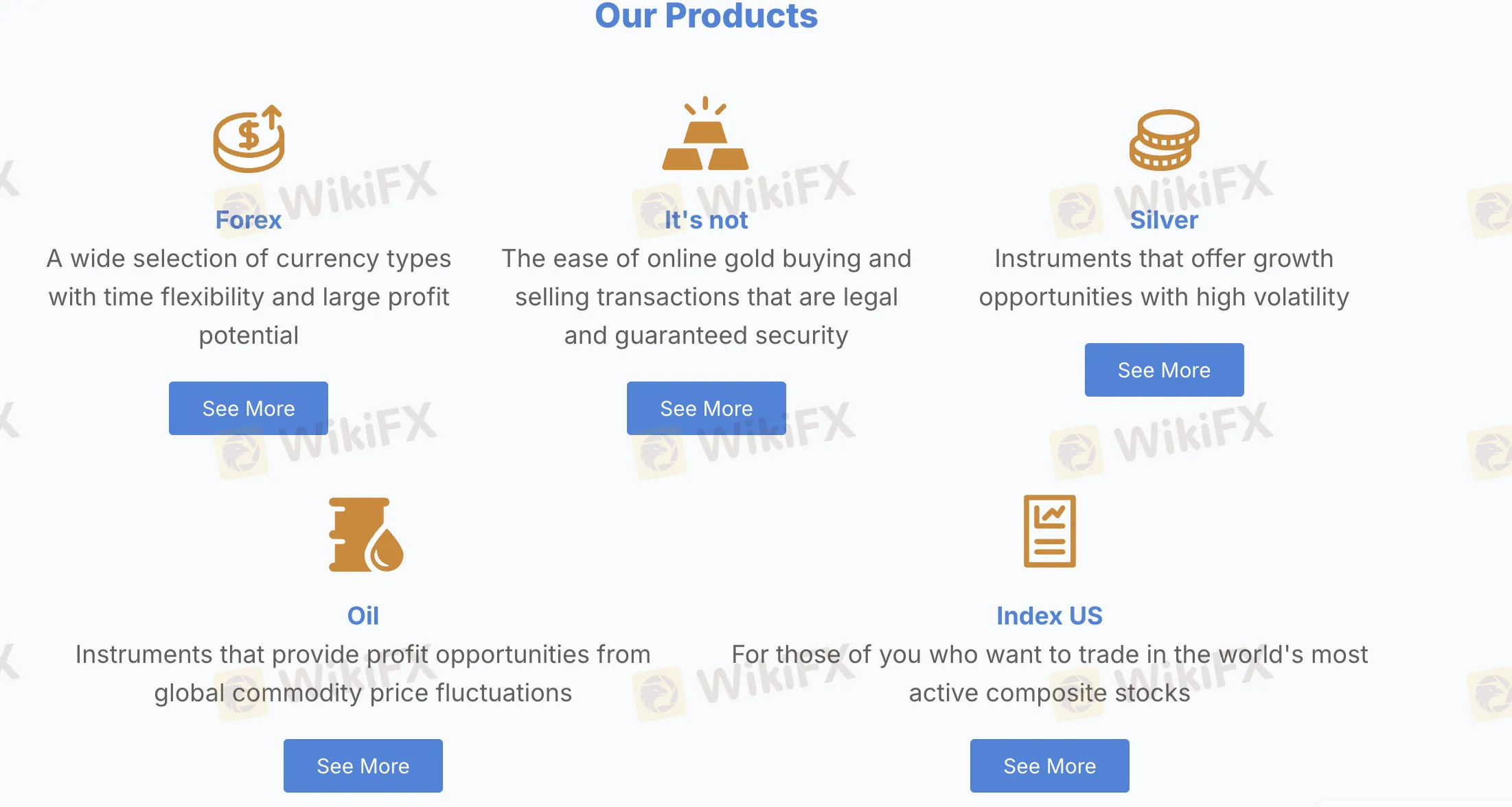This screenshot has width=1512, height=807.
Task: Click the Forex coin with dollar icon
Action: 249,138
